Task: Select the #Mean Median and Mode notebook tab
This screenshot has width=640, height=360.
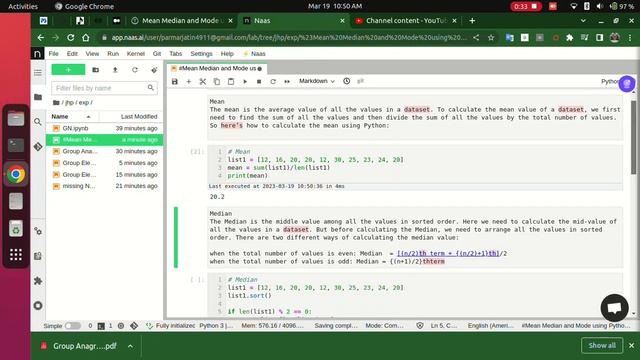Action: [217, 68]
